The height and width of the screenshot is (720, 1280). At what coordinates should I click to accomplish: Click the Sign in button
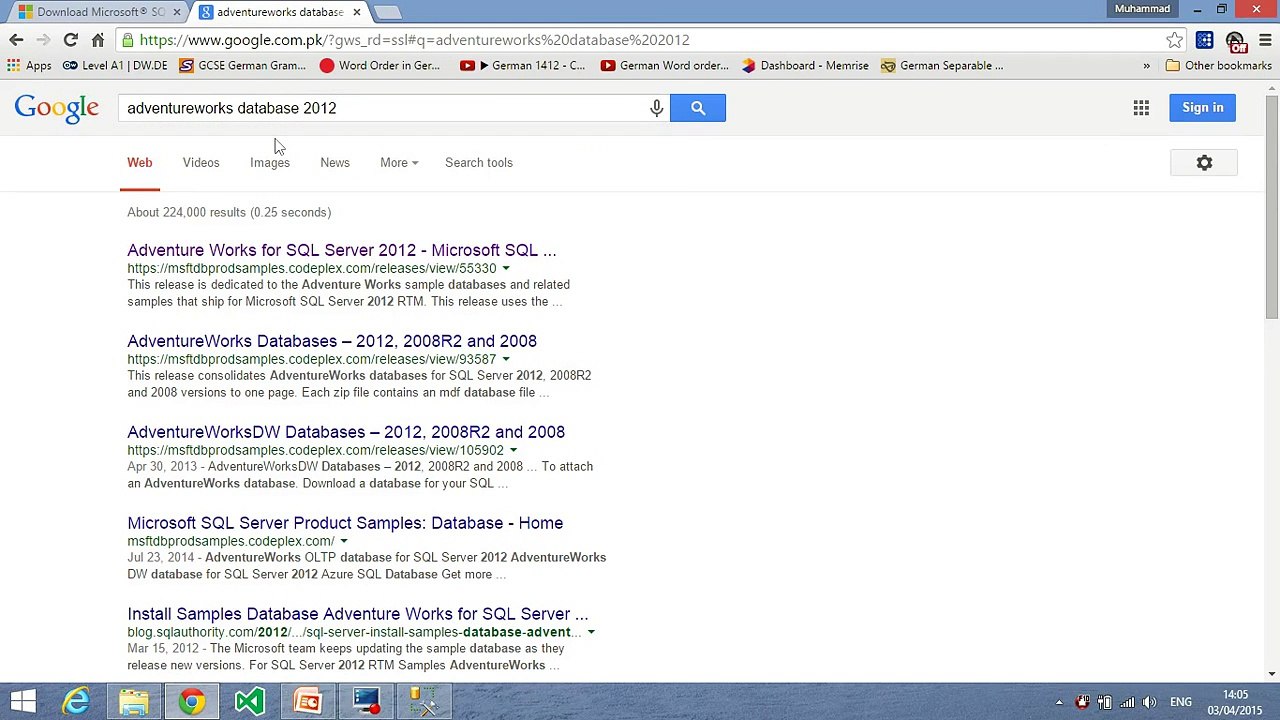1203,108
